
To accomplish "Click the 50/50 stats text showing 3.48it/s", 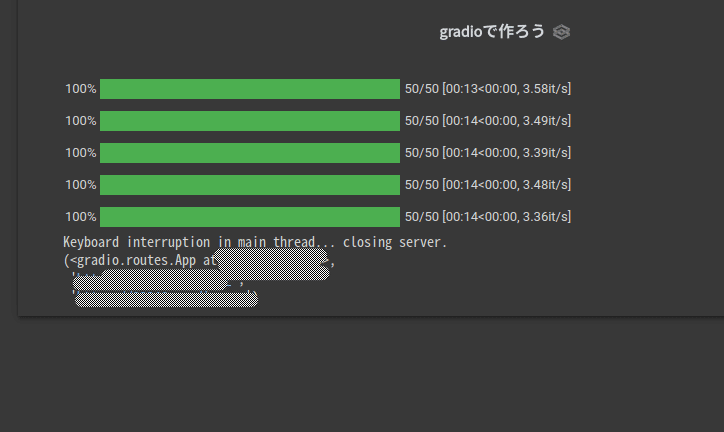I will tap(488, 185).
